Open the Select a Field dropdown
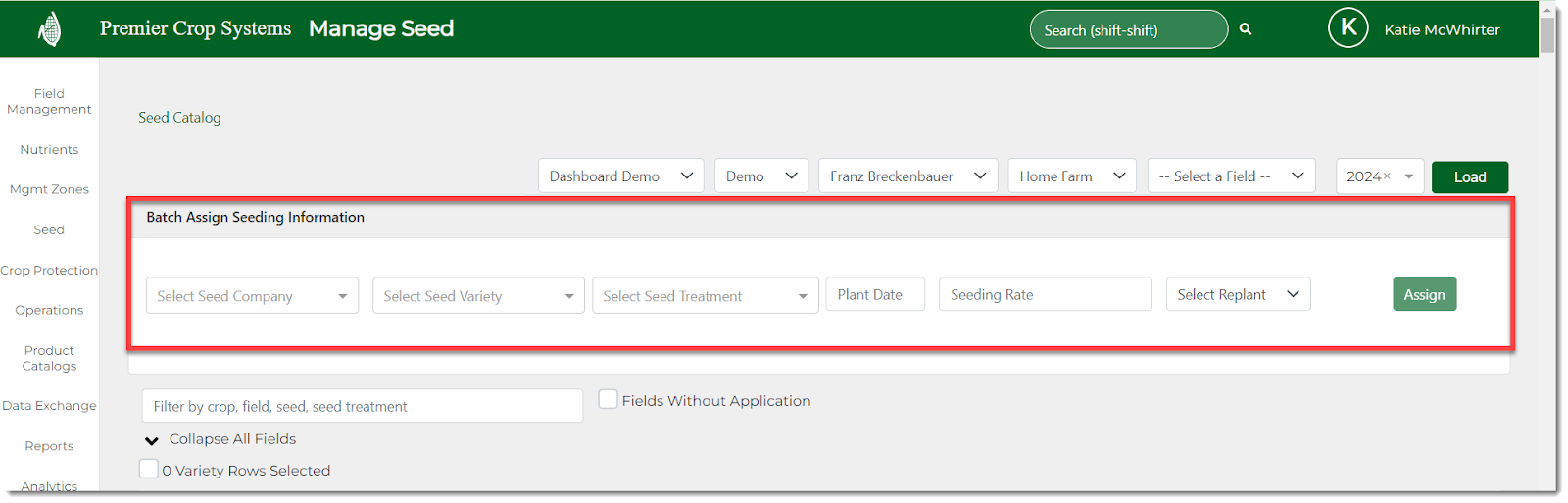 [x=1231, y=176]
